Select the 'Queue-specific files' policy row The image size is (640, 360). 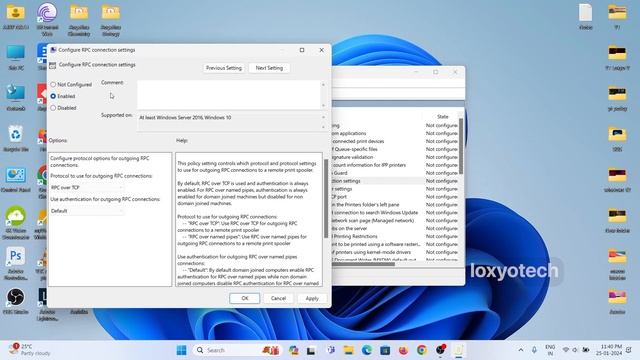click(x=394, y=149)
